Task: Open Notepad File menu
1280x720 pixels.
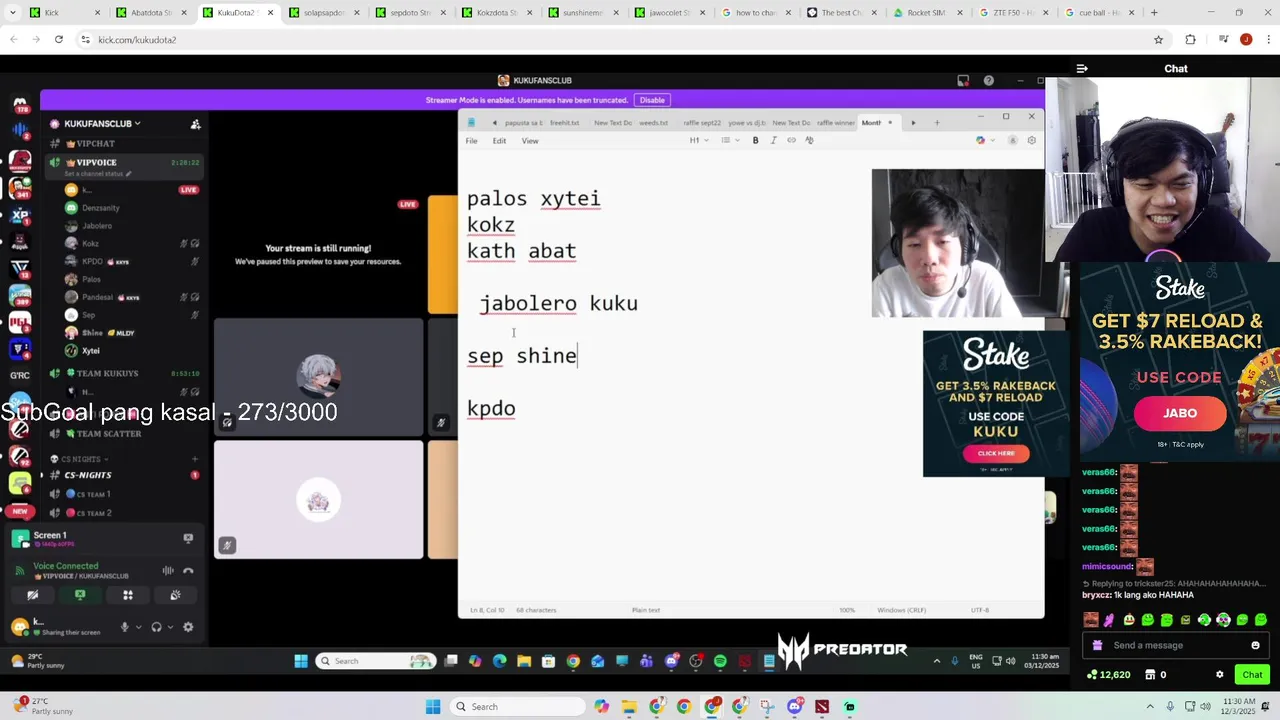Action: click(471, 141)
